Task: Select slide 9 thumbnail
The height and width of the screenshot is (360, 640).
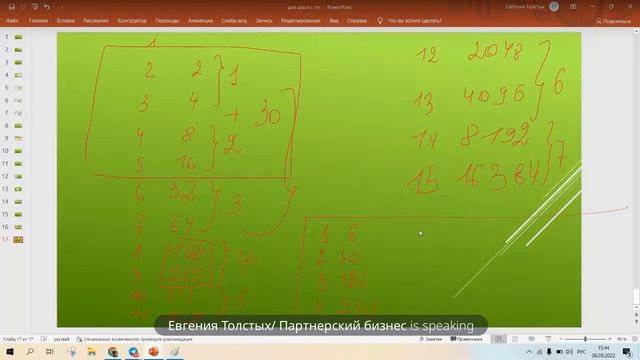Action: (x=18, y=138)
